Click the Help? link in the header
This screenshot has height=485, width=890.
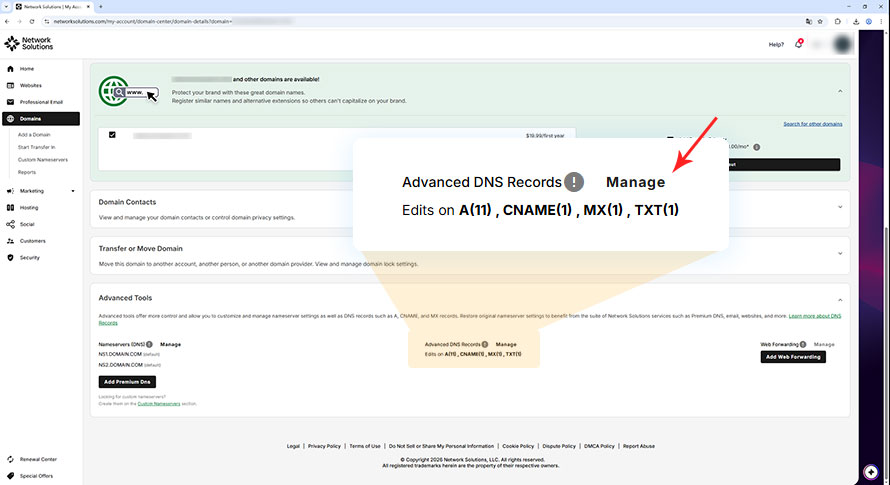point(776,44)
